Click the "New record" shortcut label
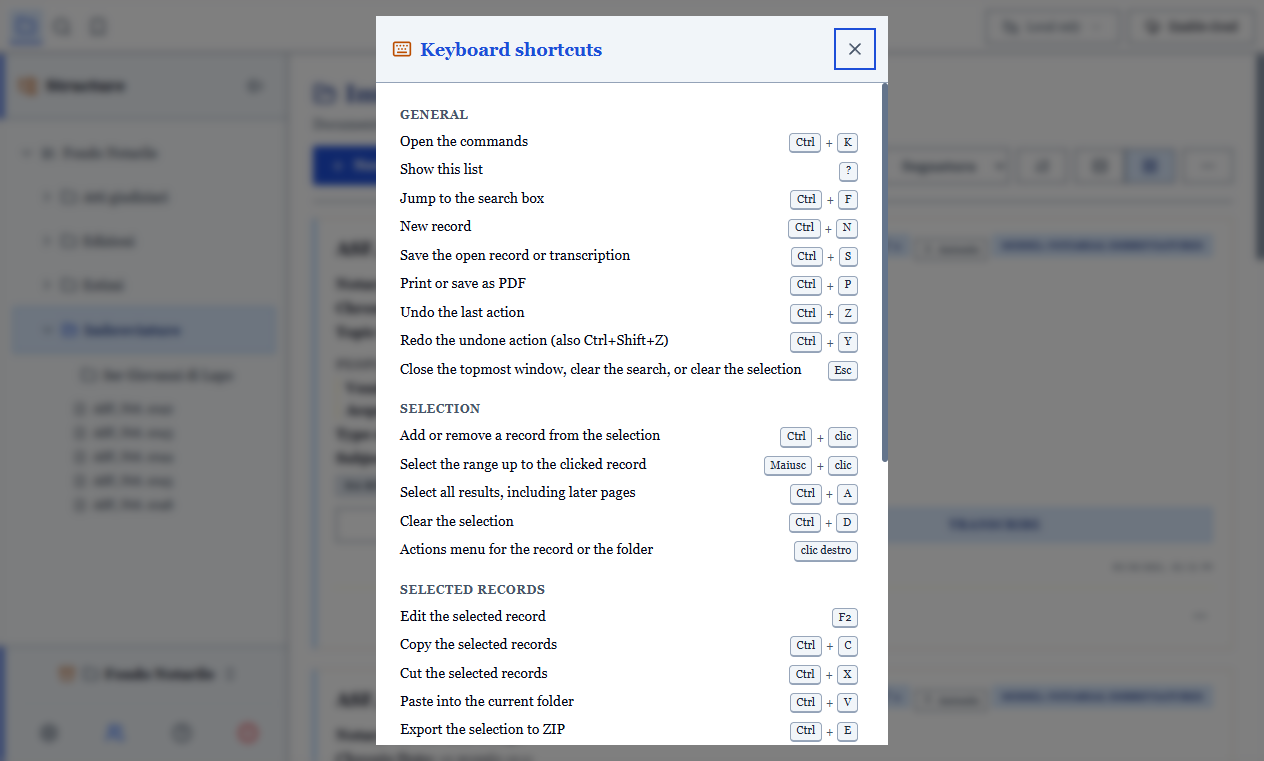Image resolution: width=1264 pixels, height=761 pixels. [435, 226]
